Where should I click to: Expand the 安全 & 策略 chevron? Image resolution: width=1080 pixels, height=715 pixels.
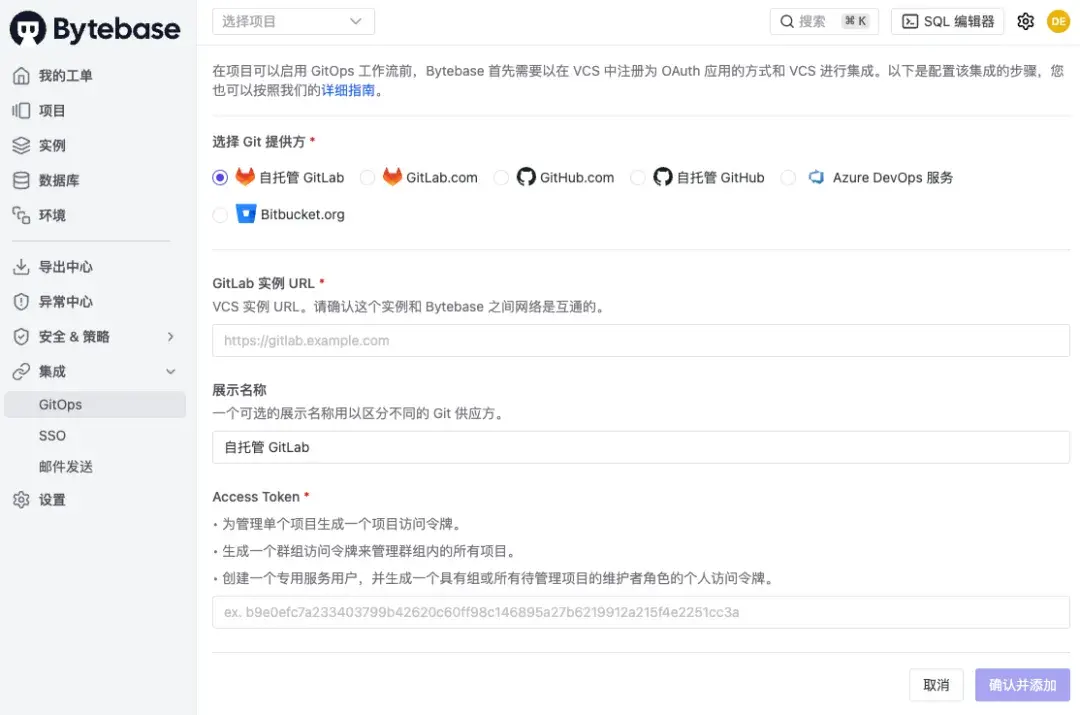tap(170, 337)
